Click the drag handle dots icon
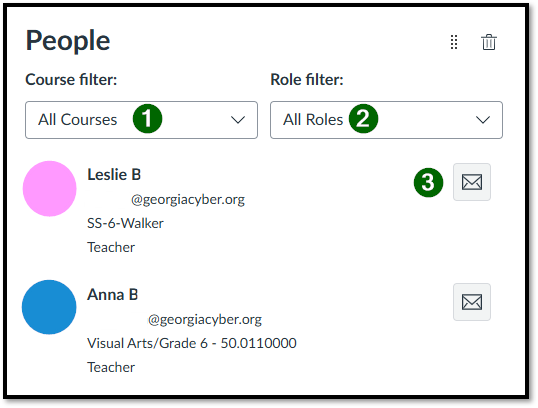The width and height of the screenshot is (538, 408). 454,42
